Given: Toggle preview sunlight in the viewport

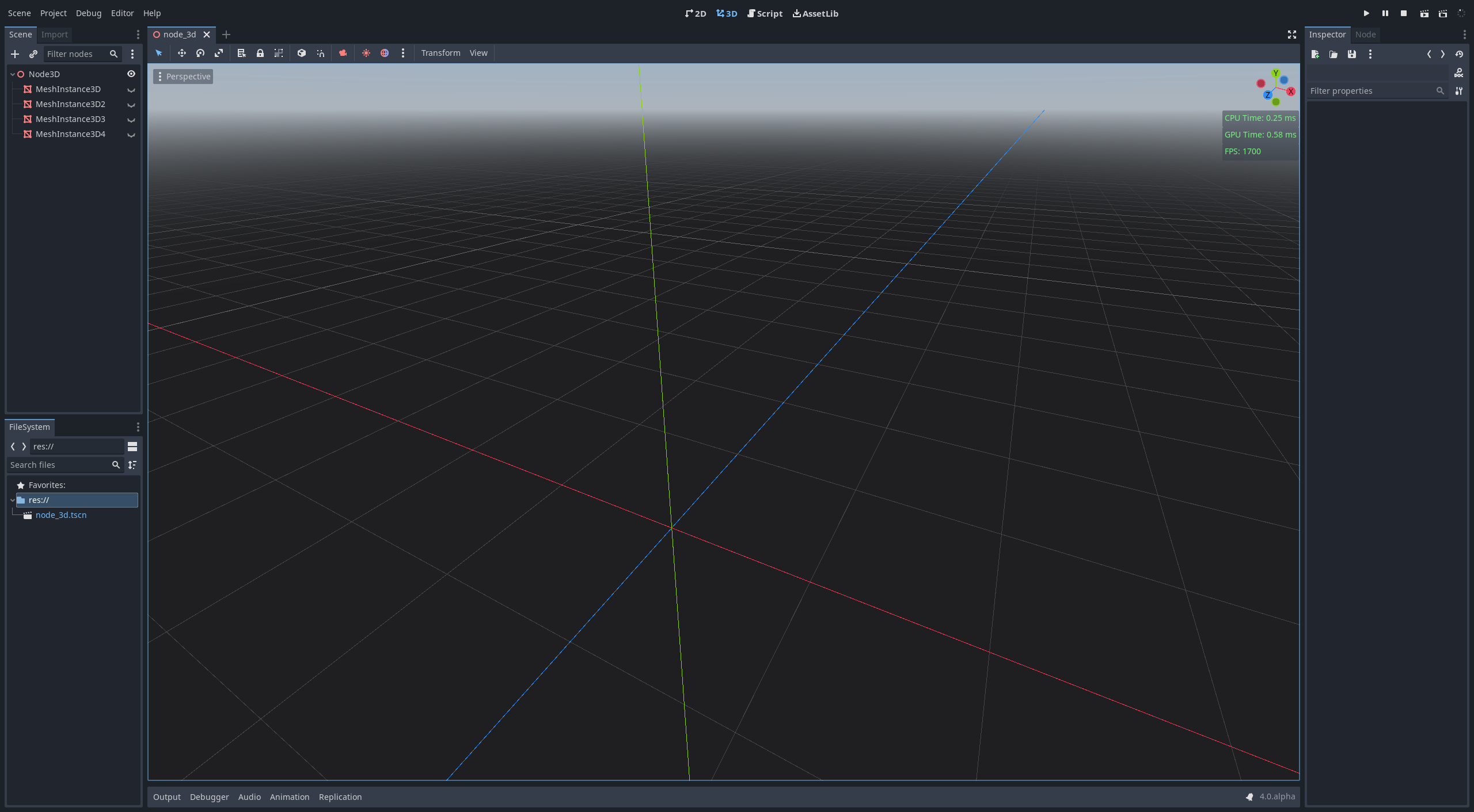Looking at the screenshot, I should [366, 53].
